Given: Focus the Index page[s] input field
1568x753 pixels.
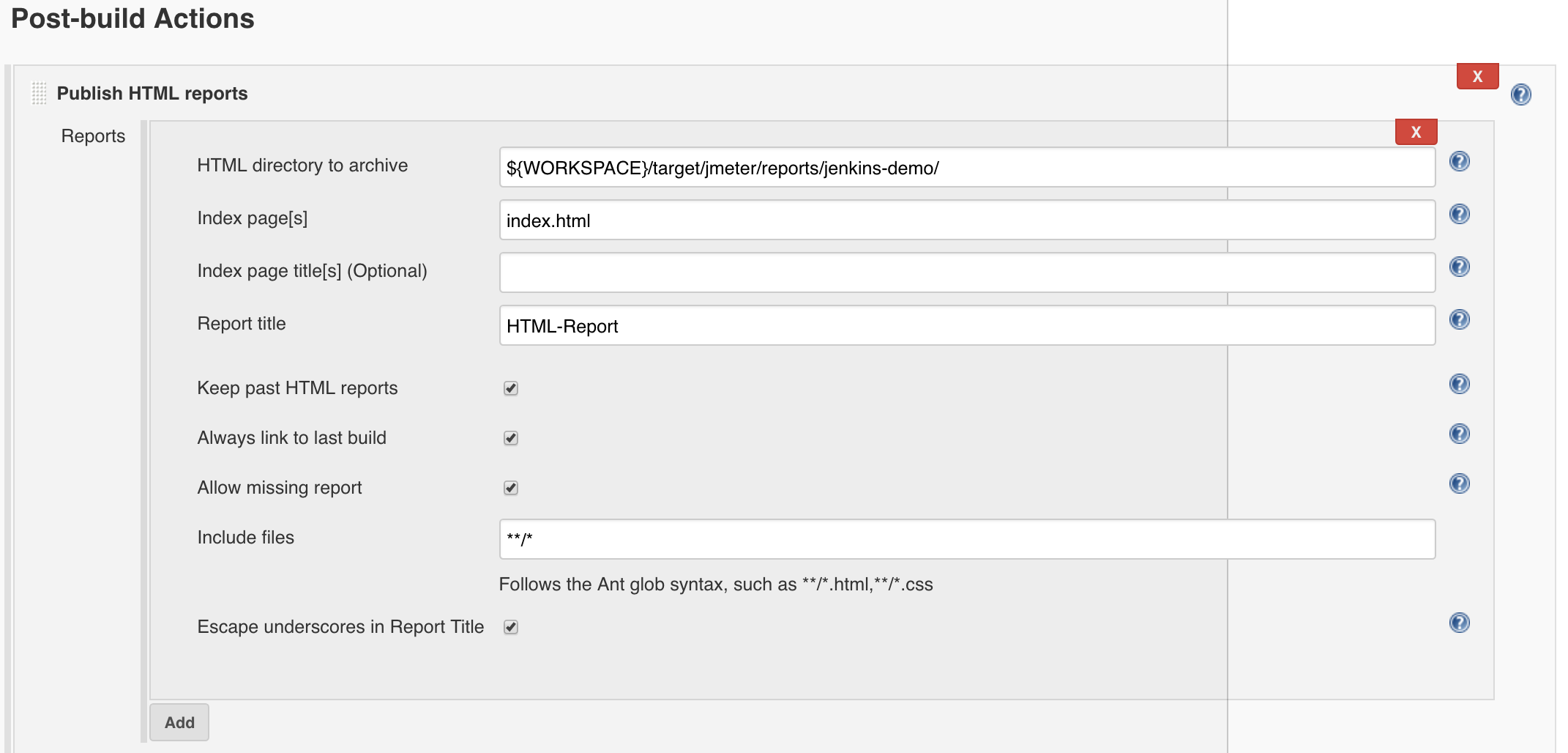Looking at the screenshot, I should (966, 220).
